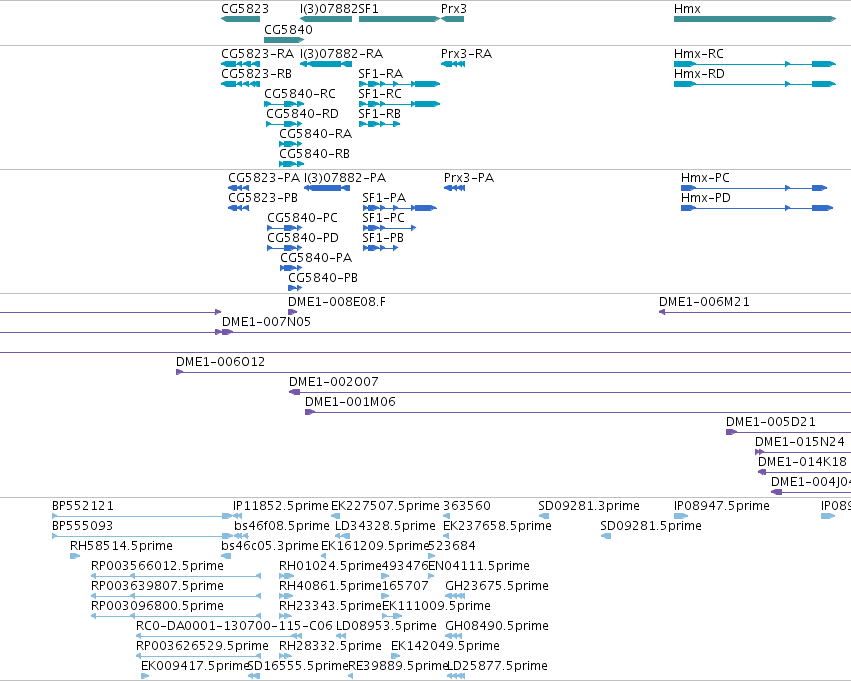Click the Prx3 gene label

[454, 9]
